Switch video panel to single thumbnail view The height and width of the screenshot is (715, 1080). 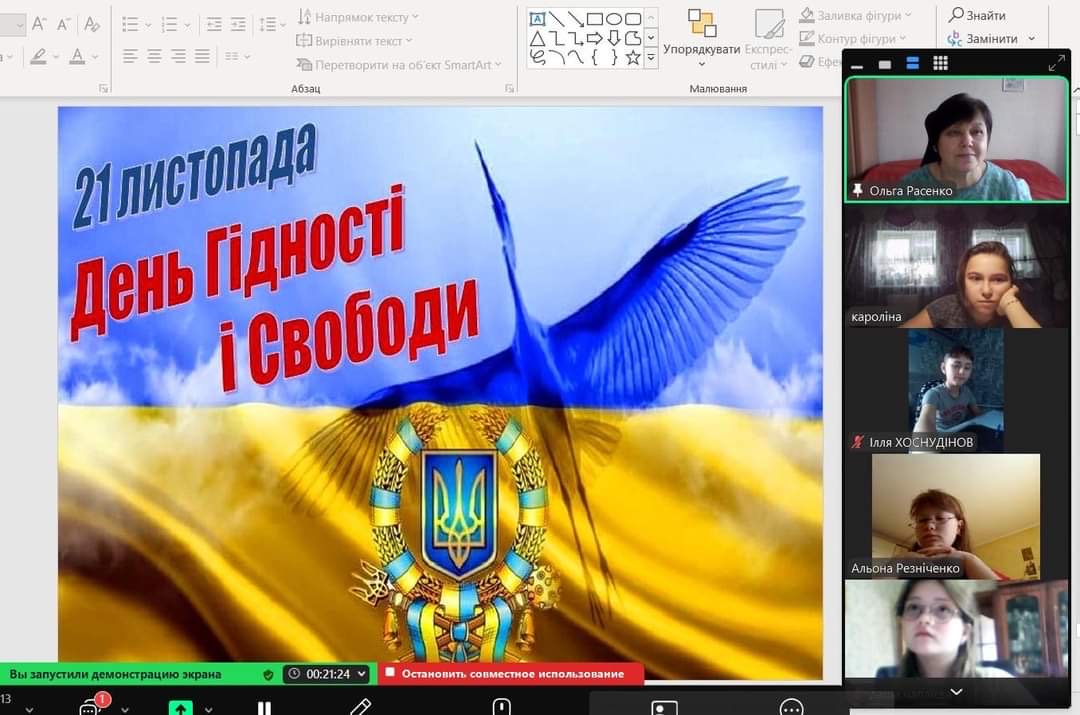click(x=884, y=64)
